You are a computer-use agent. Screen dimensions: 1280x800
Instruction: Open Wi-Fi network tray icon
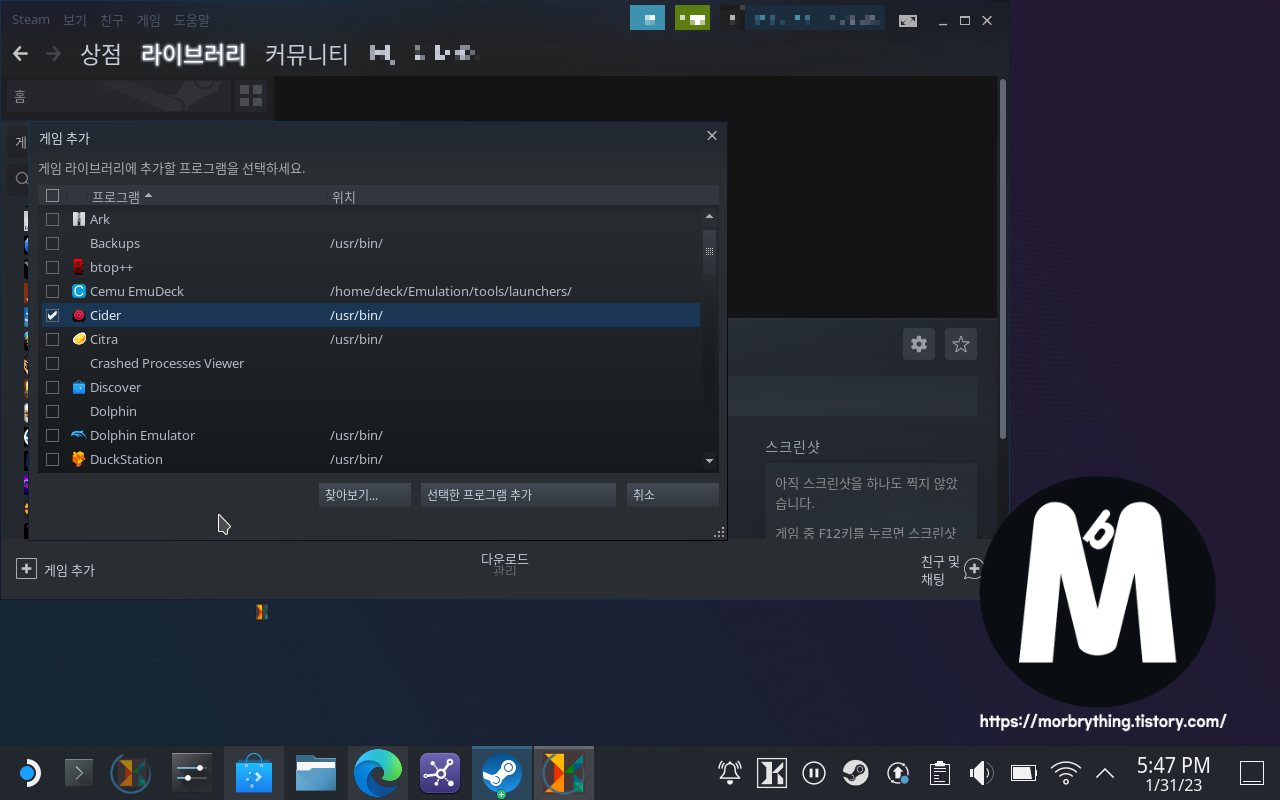[1066, 773]
